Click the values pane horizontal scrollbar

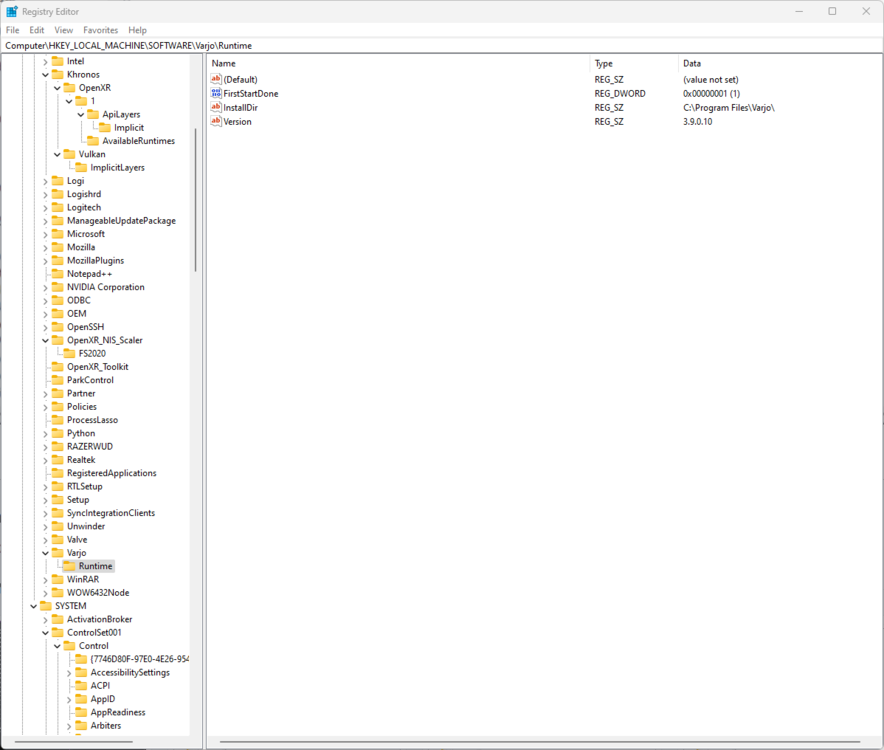540,742
